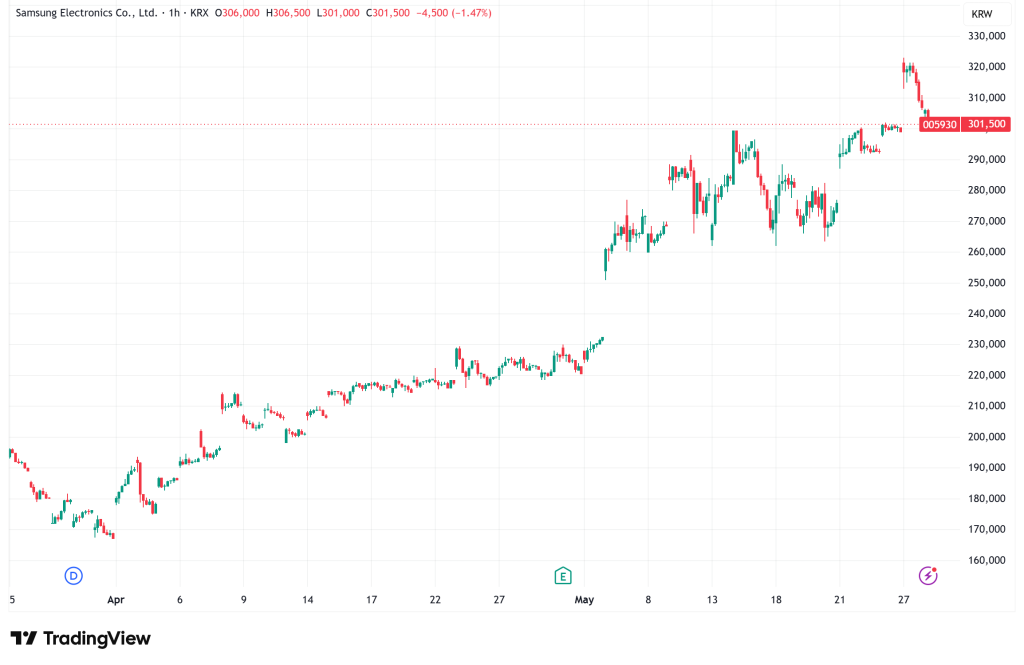This screenshot has height=665, width=1024.
Task: Click the high value H306,500
Action: point(288,13)
